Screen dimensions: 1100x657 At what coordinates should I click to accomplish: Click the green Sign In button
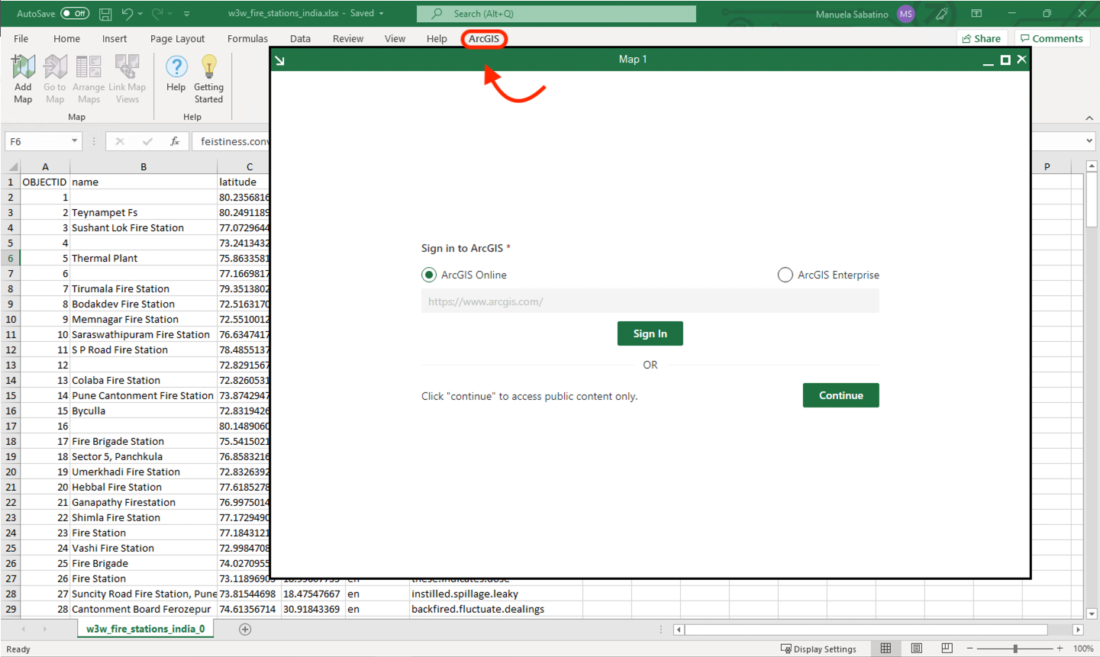pyautogui.click(x=650, y=334)
